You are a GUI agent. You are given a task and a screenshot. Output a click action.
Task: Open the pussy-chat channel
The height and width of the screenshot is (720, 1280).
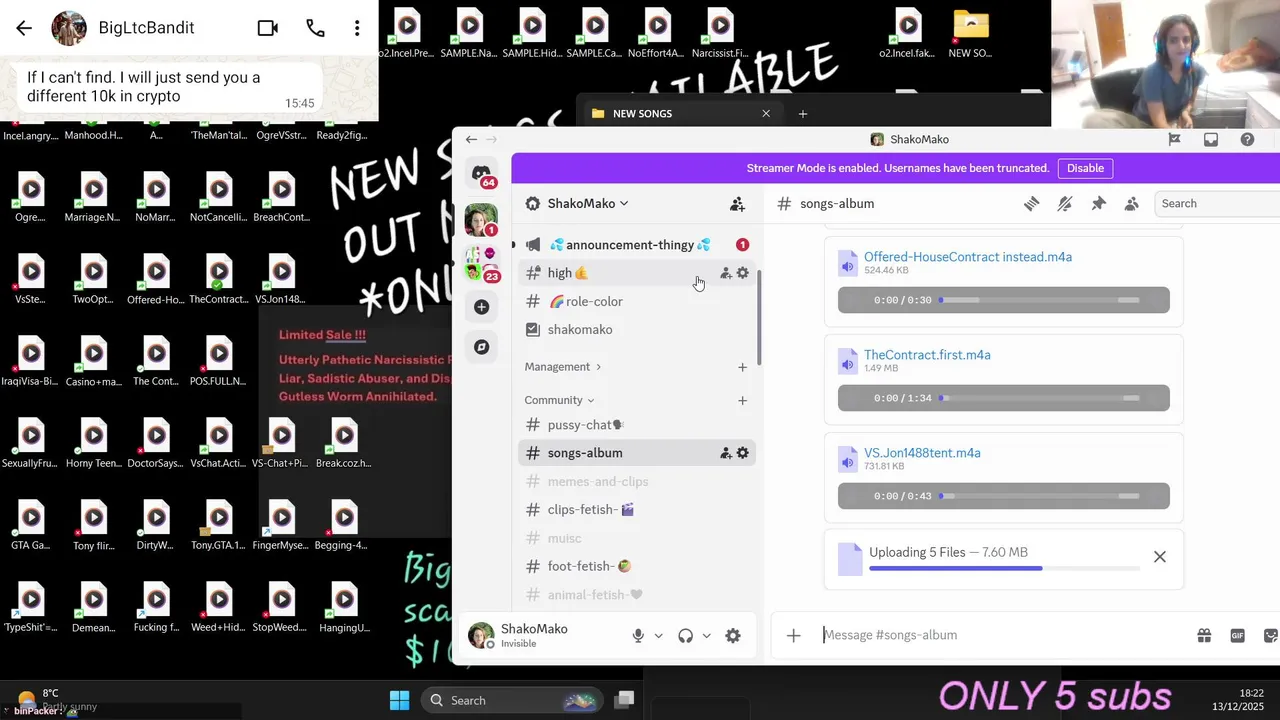[x=636, y=425]
